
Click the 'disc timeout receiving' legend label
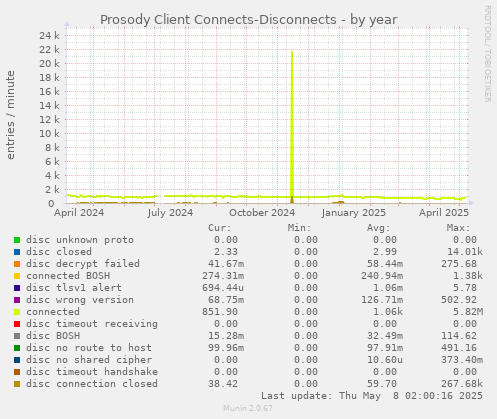click(92, 324)
